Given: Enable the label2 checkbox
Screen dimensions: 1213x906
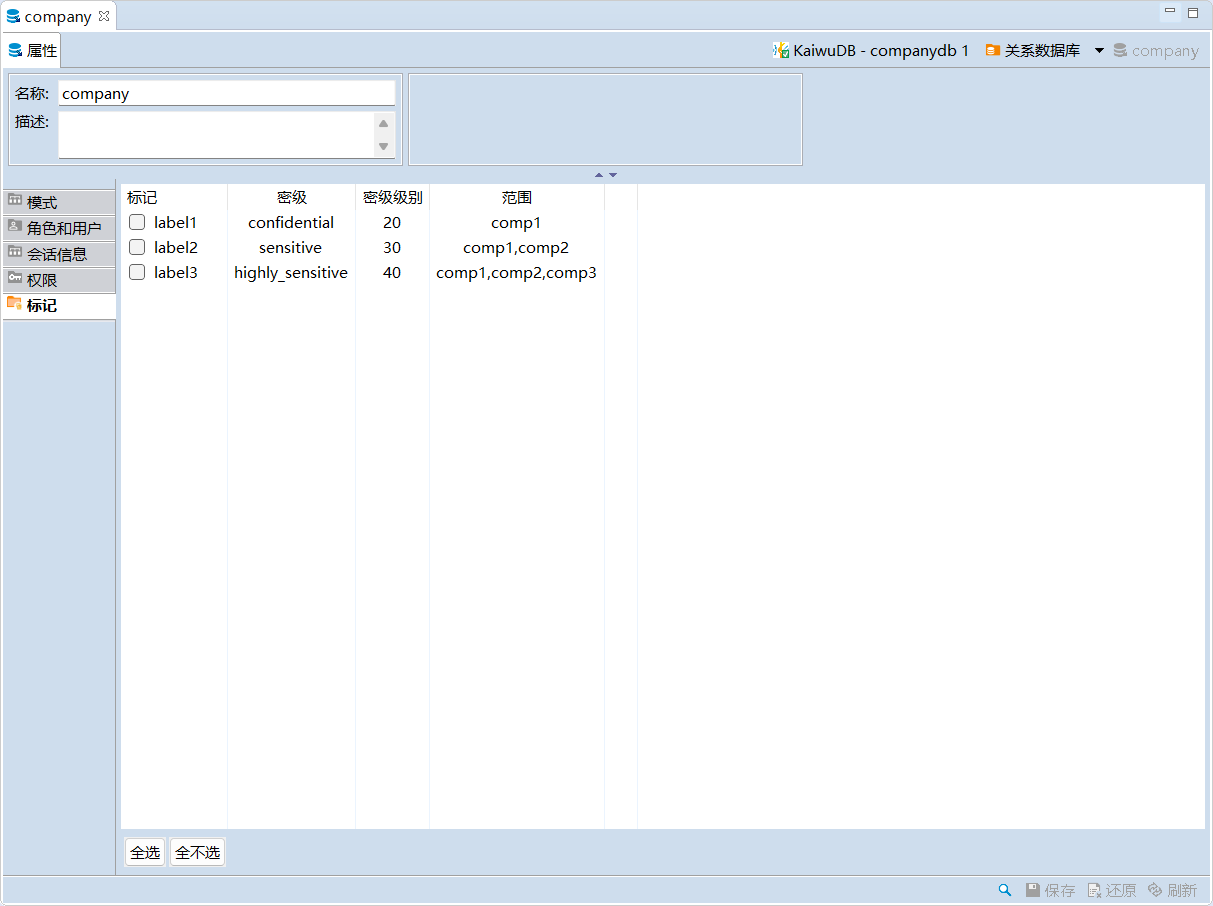Looking at the screenshot, I should (x=137, y=247).
